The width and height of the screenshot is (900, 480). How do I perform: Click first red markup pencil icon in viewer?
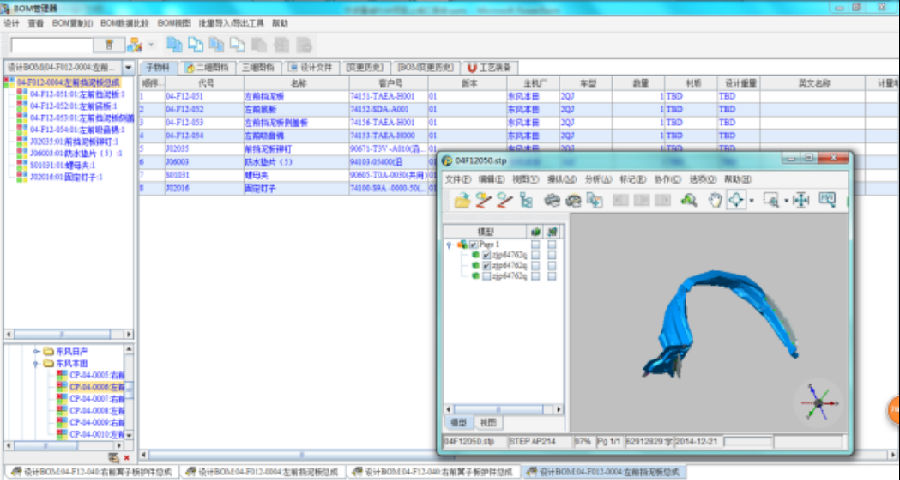point(484,200)
